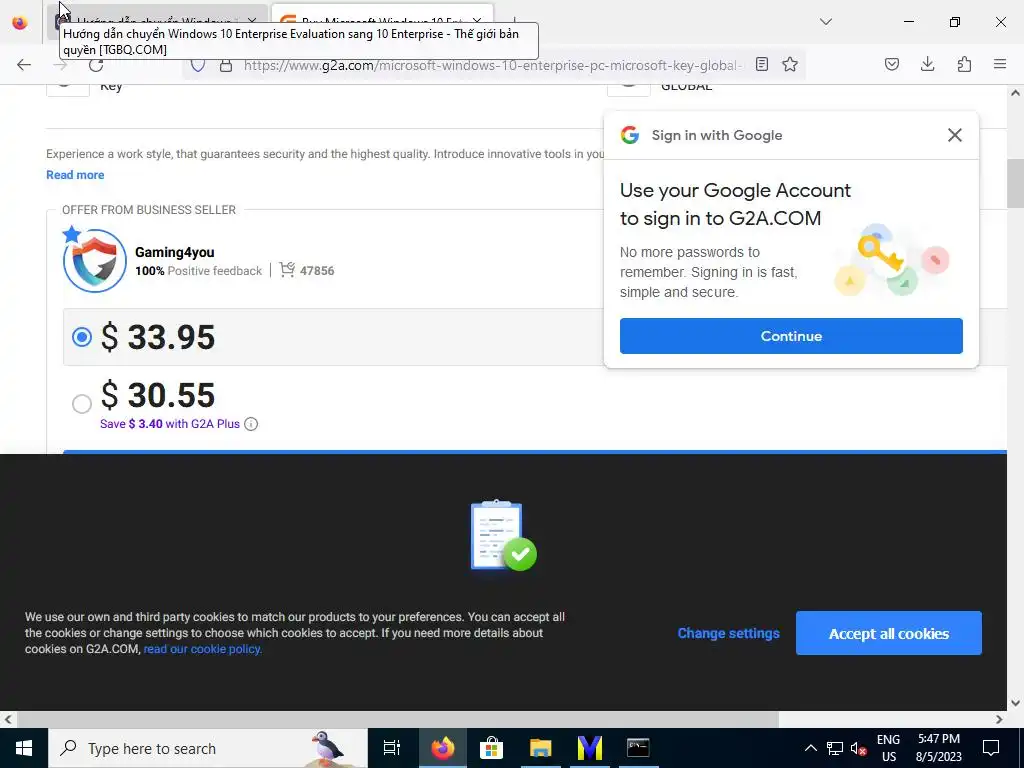The width and height of the screenshot is (1024, 768).
Task: Open the read our cookie policy link
Action: (202, 649)
